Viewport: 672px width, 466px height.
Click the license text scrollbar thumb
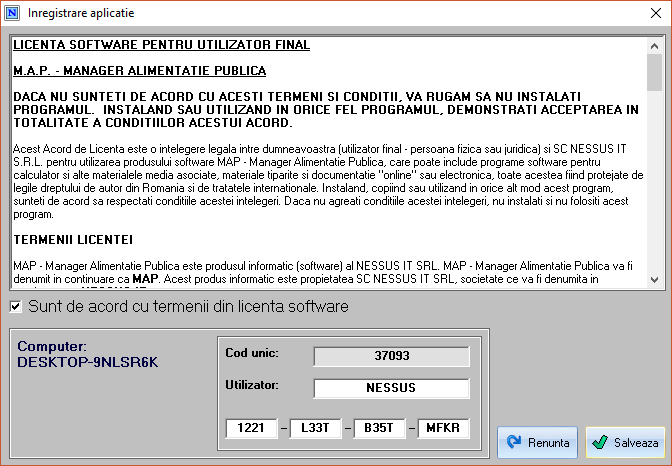click(x=654, y=72)
